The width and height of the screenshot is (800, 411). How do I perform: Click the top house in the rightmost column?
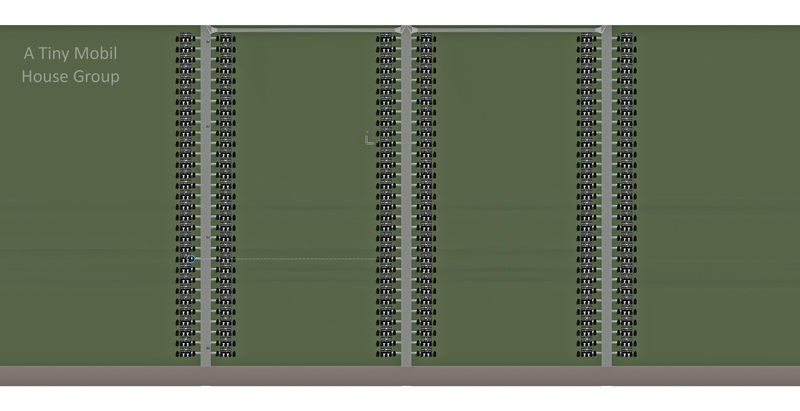pos(626,40)
